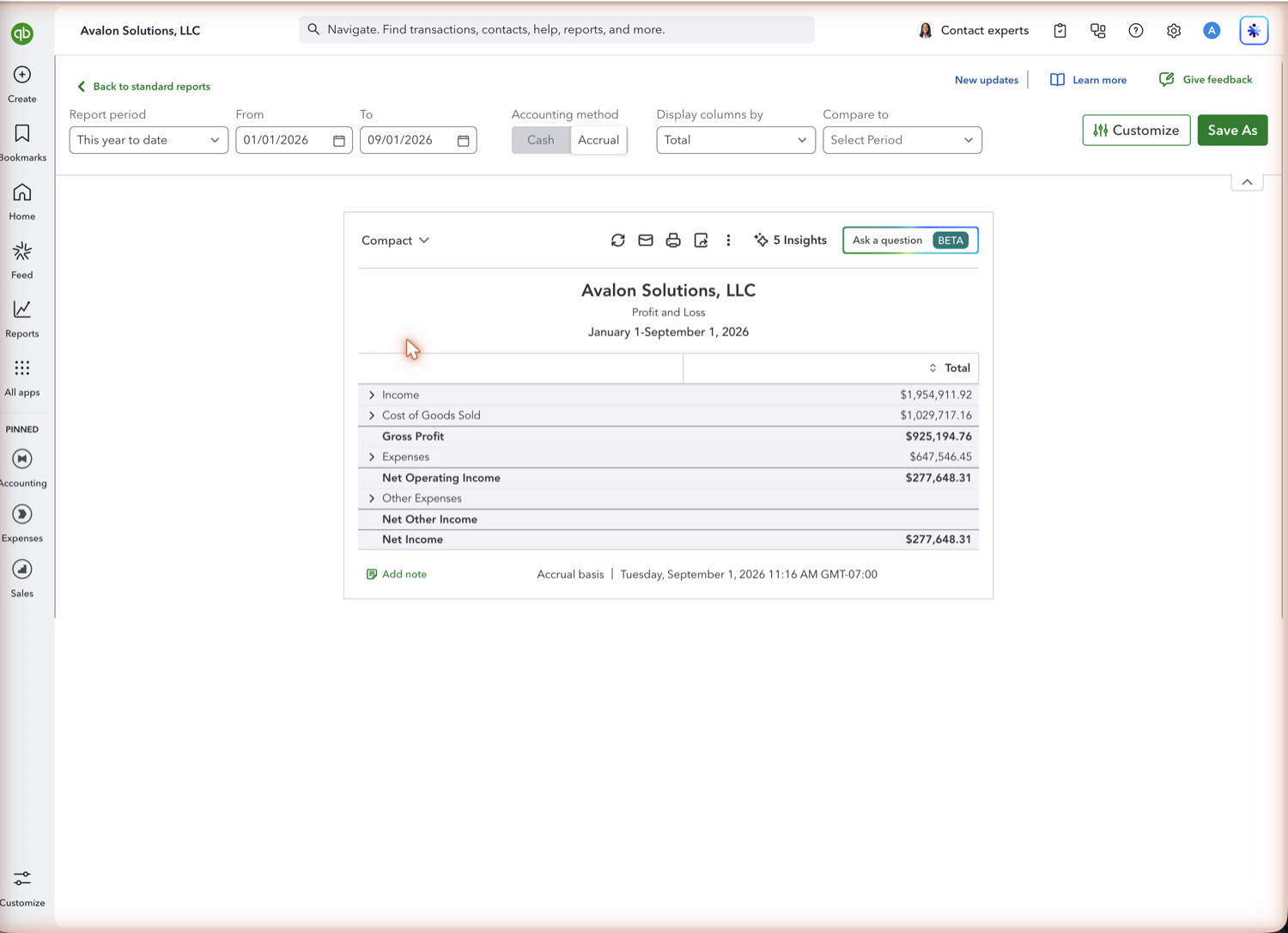Screen dimensions: 1288x933
Task: Open the Report period dropdown
Action: pyautogui.click(x=149, y=140)
